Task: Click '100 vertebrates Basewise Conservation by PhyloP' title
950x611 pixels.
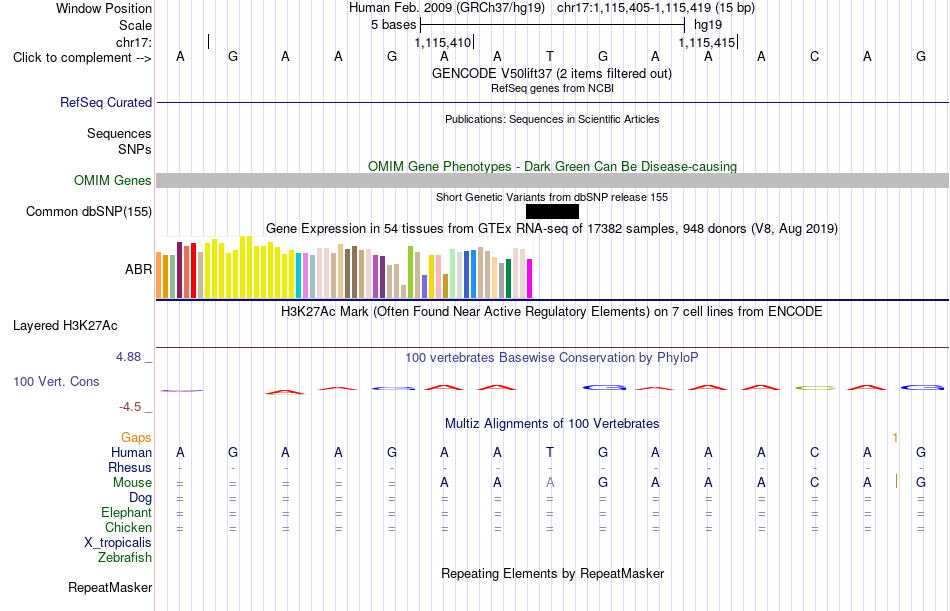Action: click(552, 358)
